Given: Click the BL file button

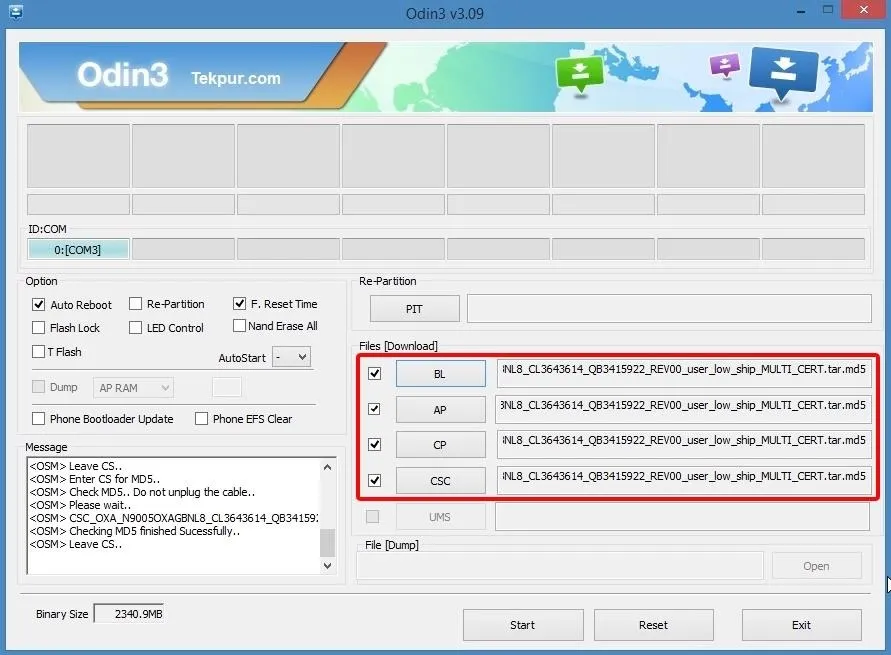Looking at the screenshot, I should [x=440, y=374].
